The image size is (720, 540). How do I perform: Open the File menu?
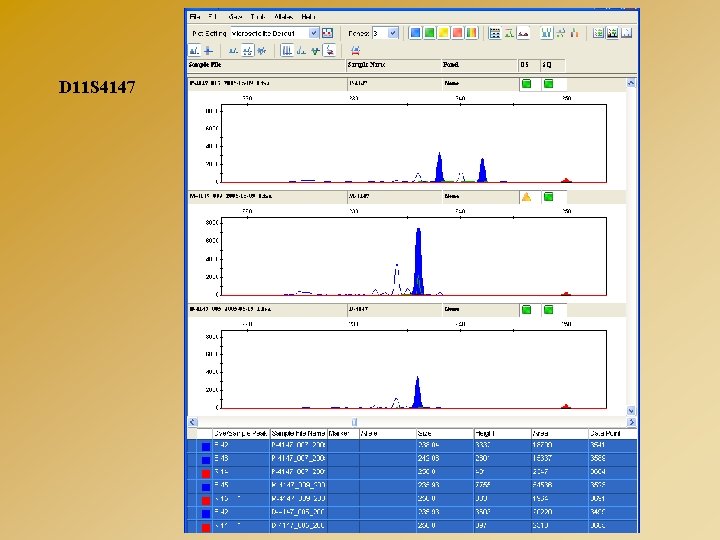click(195, 17)
